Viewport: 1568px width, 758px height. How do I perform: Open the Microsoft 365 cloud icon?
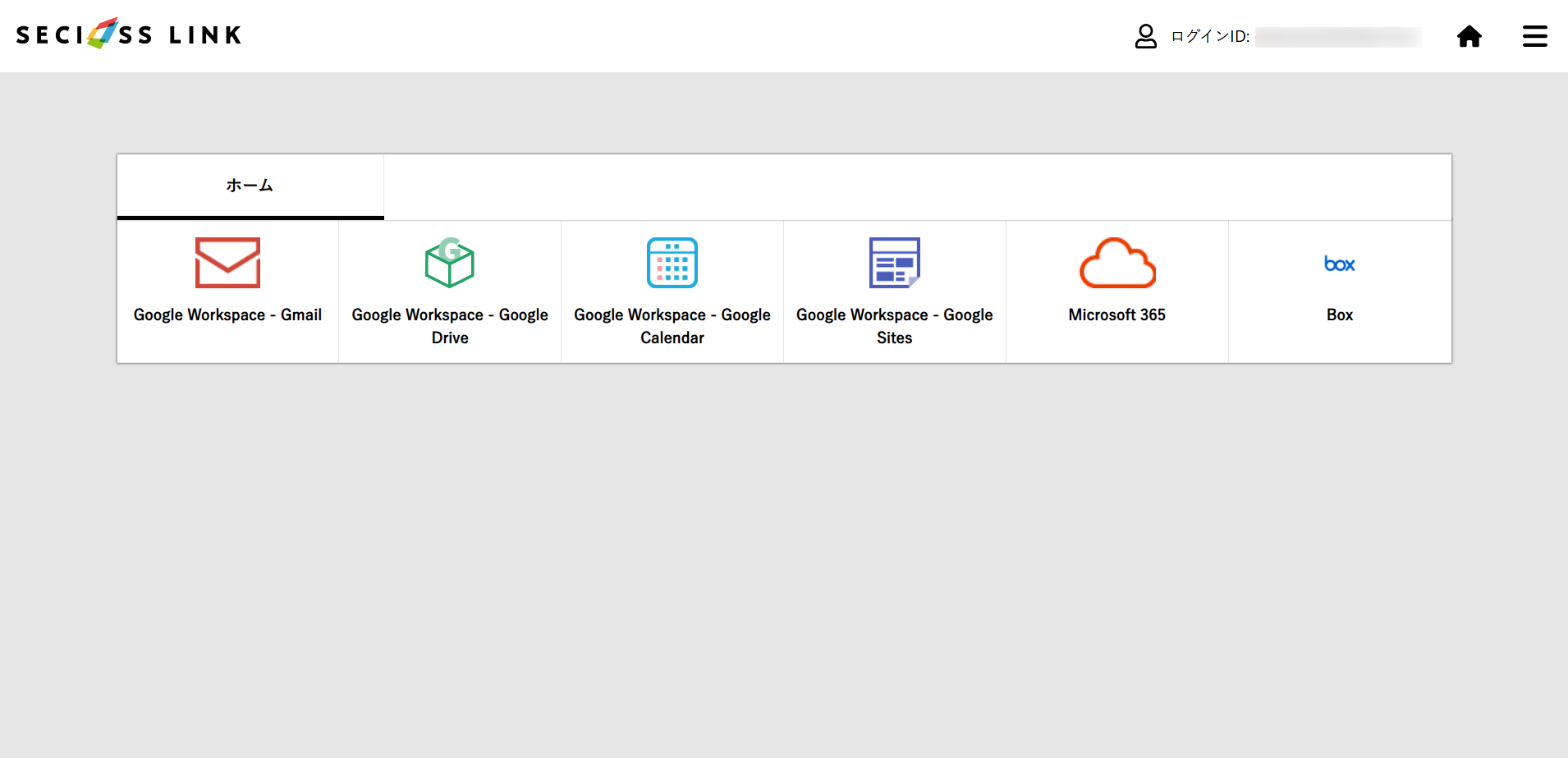[x=1117, y=263]
